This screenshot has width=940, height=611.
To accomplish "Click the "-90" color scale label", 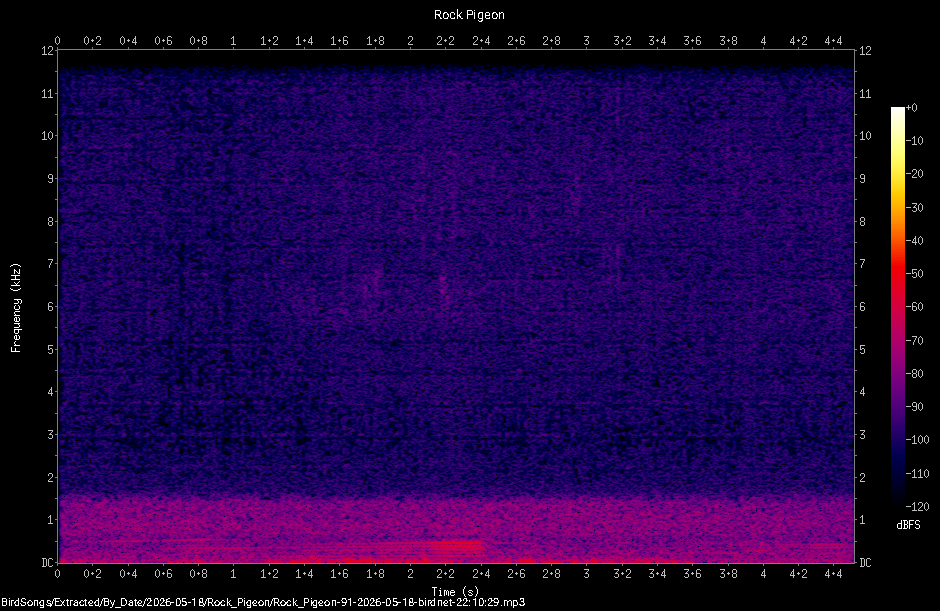I will click(x=914, y=407).
